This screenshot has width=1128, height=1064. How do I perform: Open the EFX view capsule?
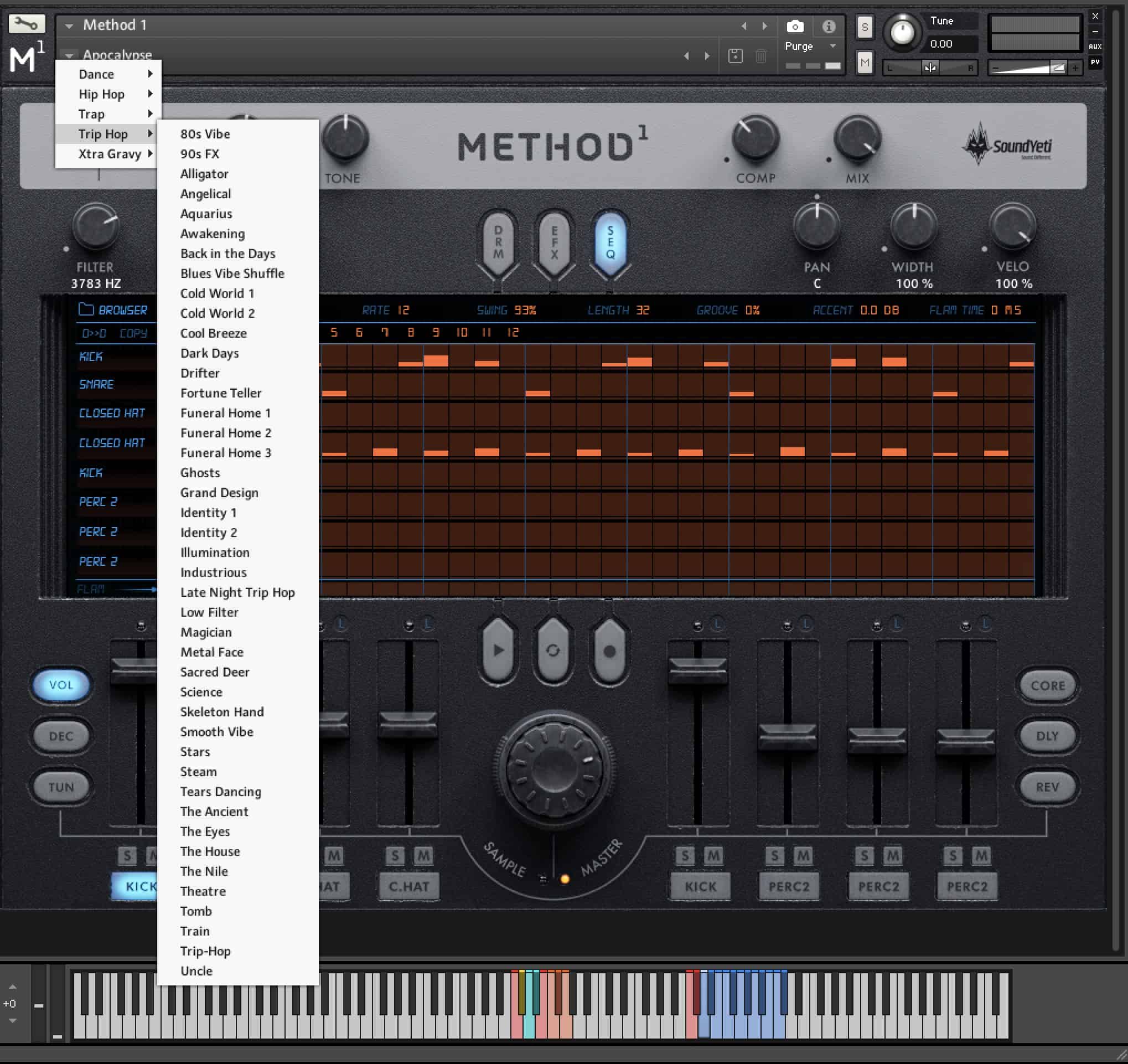554,242
